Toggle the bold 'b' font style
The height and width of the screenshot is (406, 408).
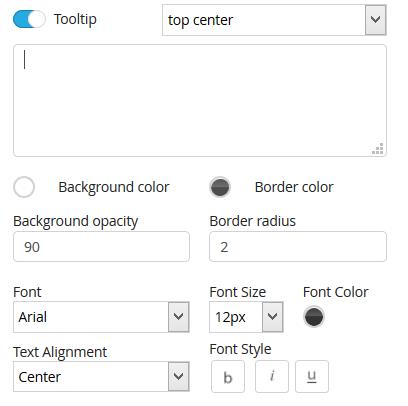point(228,377)
